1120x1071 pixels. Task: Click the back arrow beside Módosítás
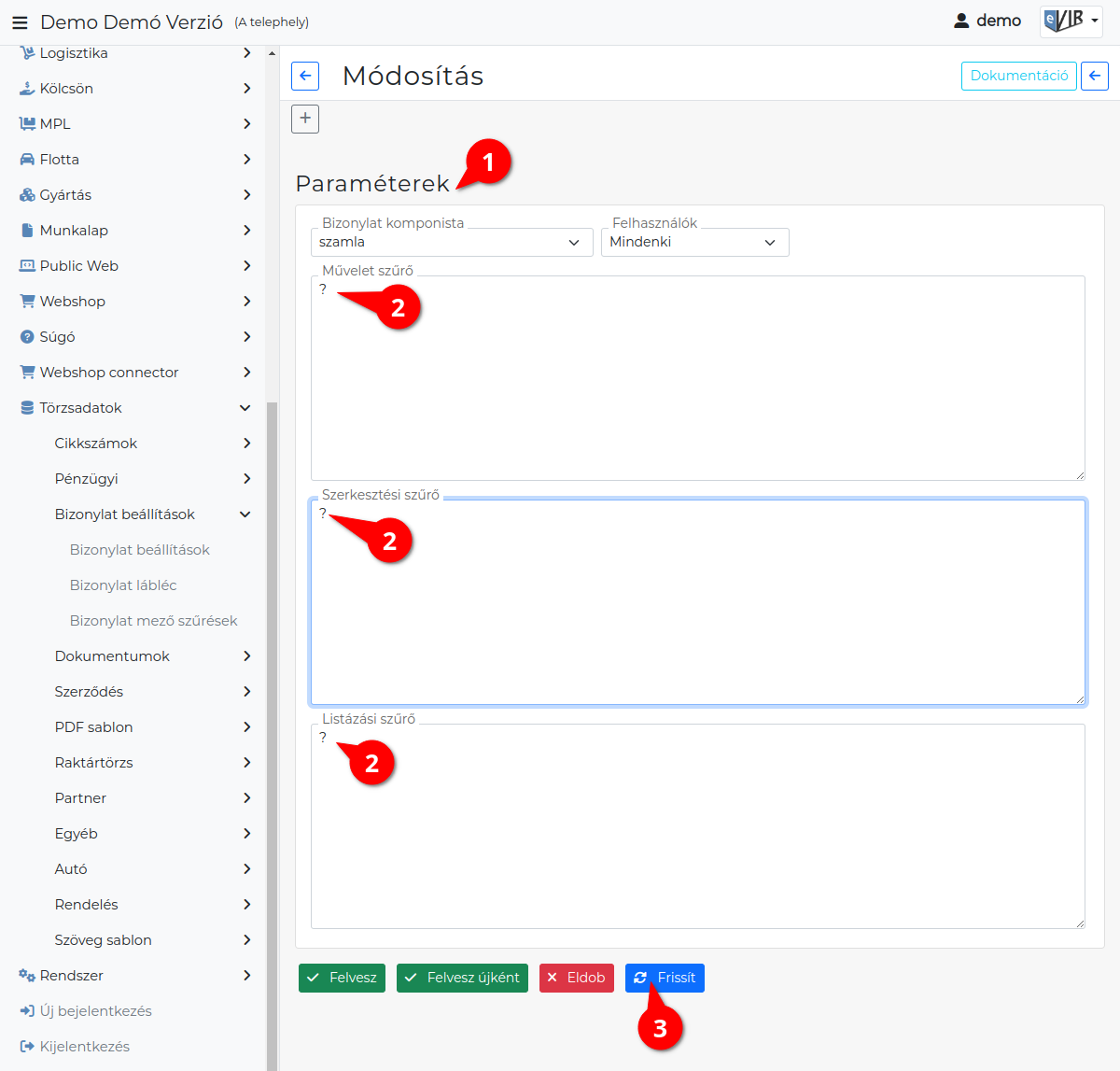coord(305,76)
